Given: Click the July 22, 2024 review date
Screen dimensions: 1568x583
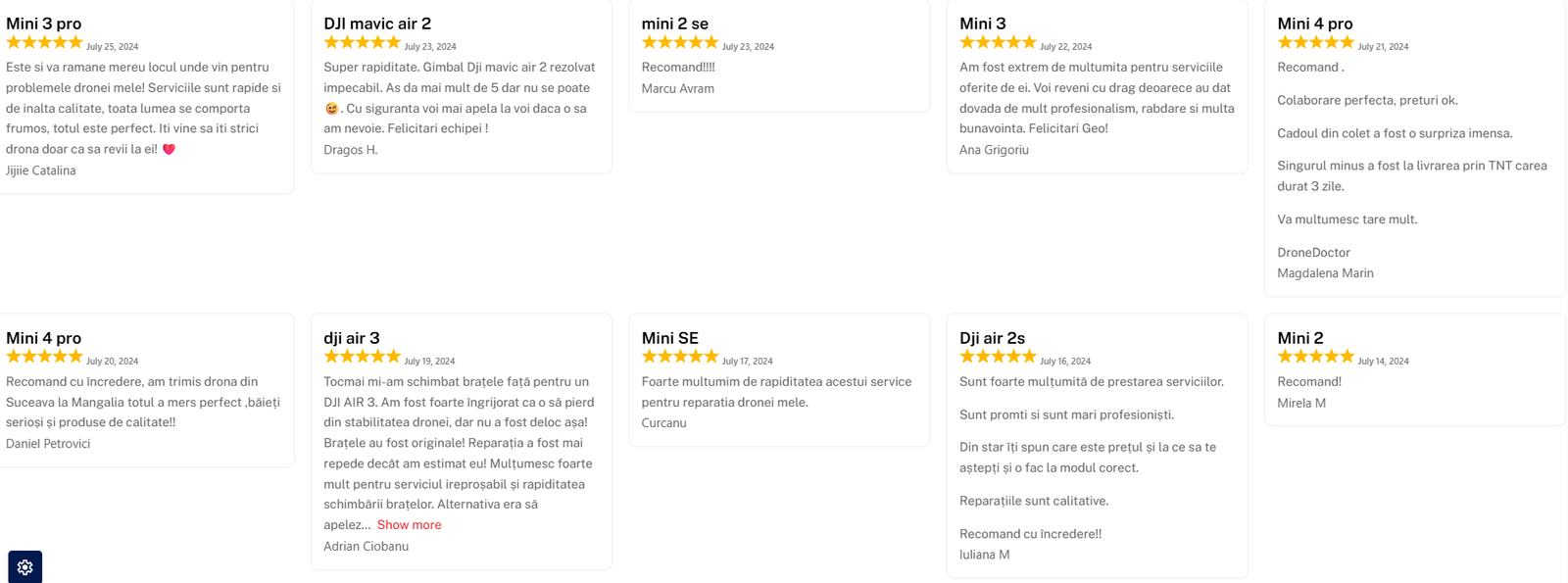Looking at the screenshot, I should click(1065, 47).
